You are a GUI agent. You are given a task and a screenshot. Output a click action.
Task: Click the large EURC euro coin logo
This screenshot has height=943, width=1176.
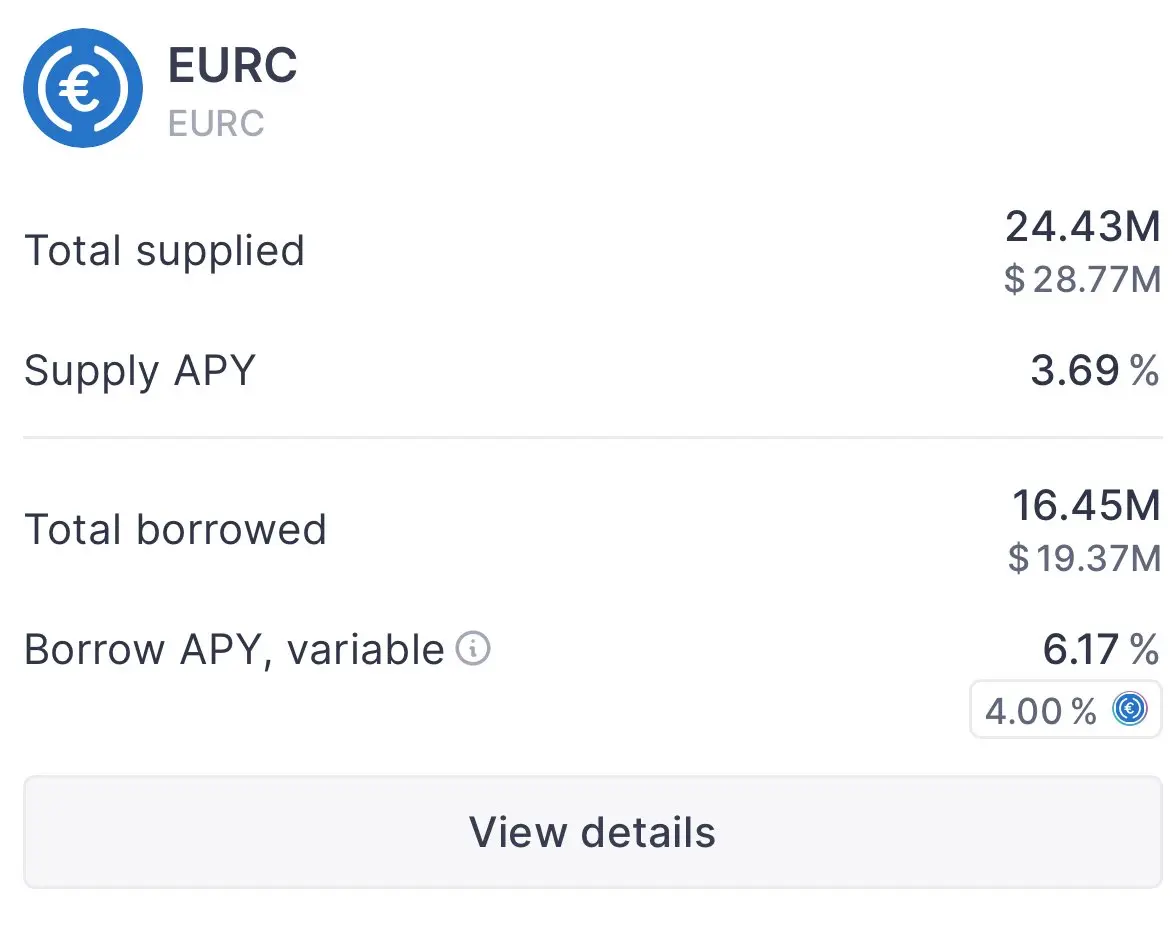point(82,88)
